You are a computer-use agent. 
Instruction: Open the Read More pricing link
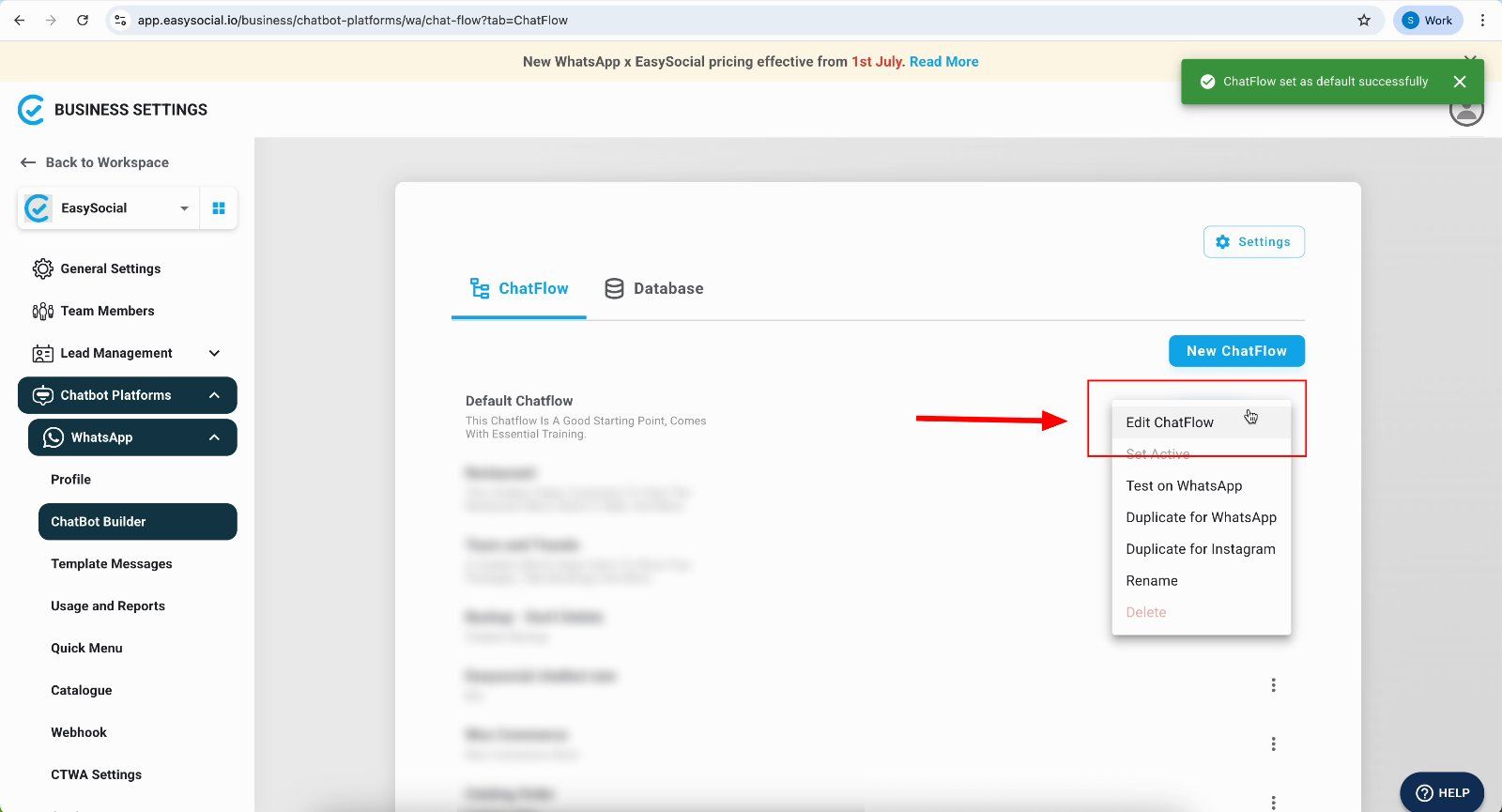click(x=943, y=61)
